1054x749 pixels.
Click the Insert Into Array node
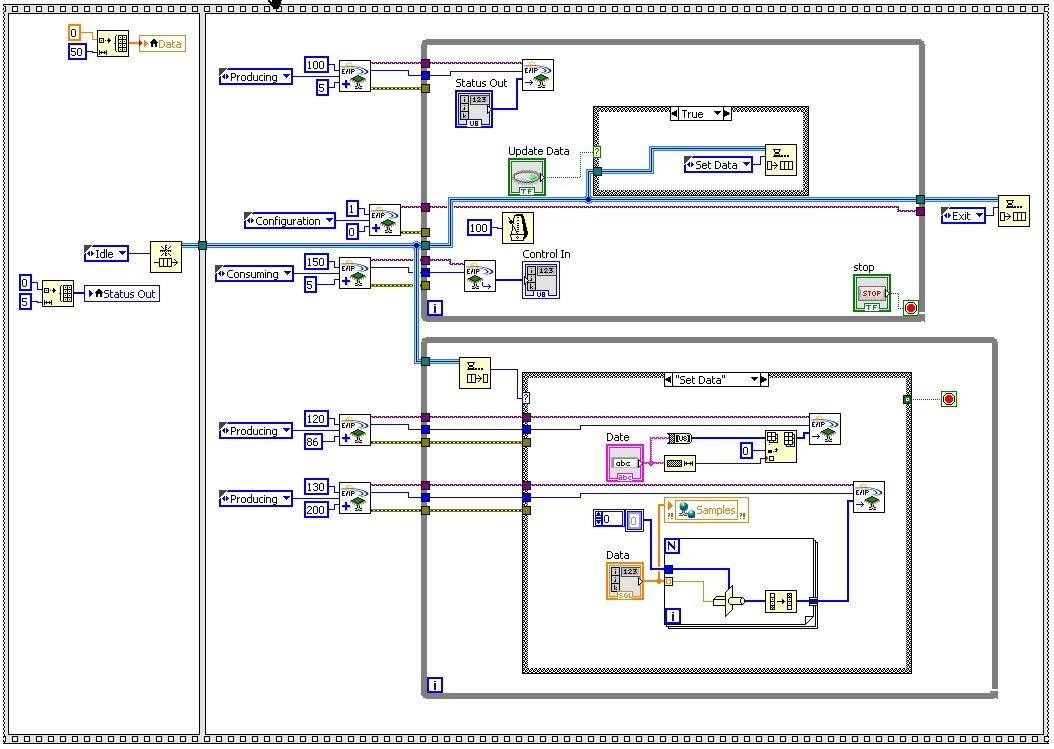[781, 446]
